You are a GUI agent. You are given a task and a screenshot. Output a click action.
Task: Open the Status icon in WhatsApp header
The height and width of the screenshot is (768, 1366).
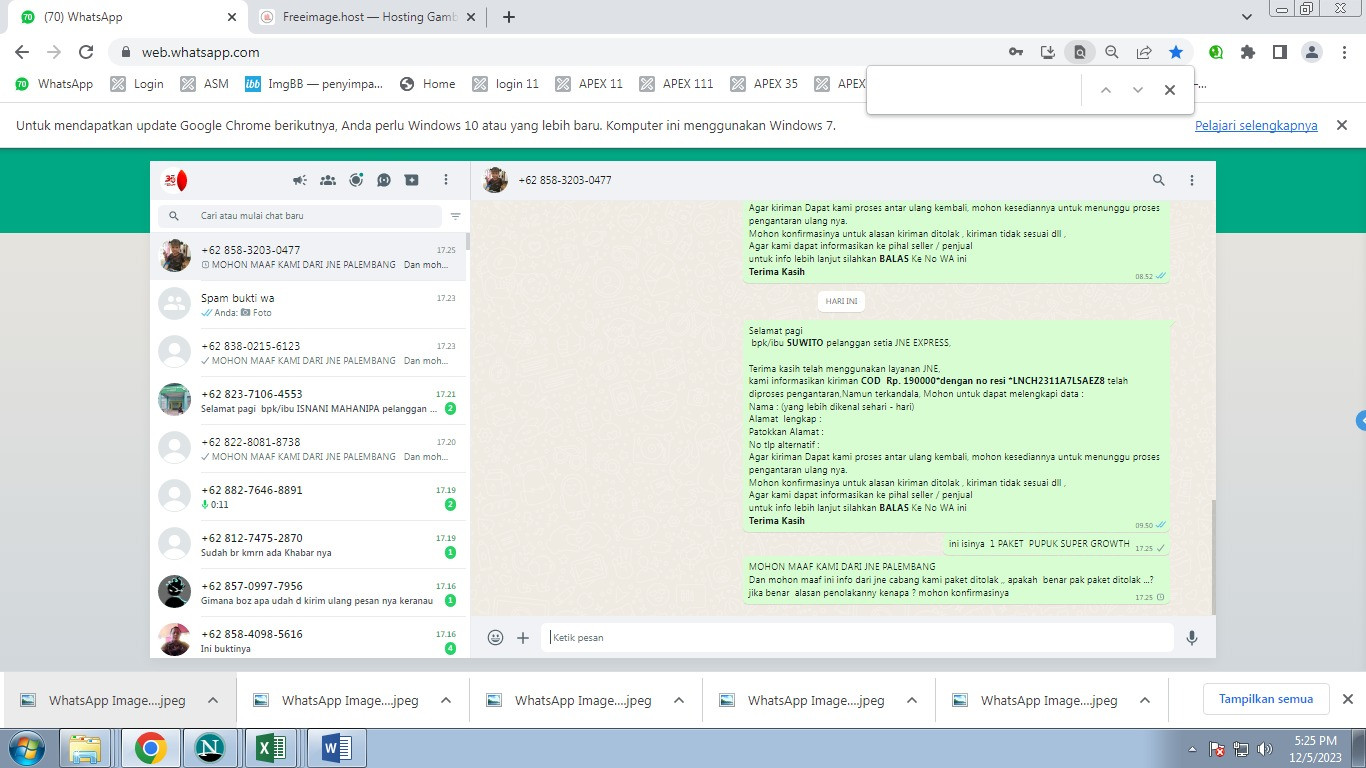pos(356,180)
